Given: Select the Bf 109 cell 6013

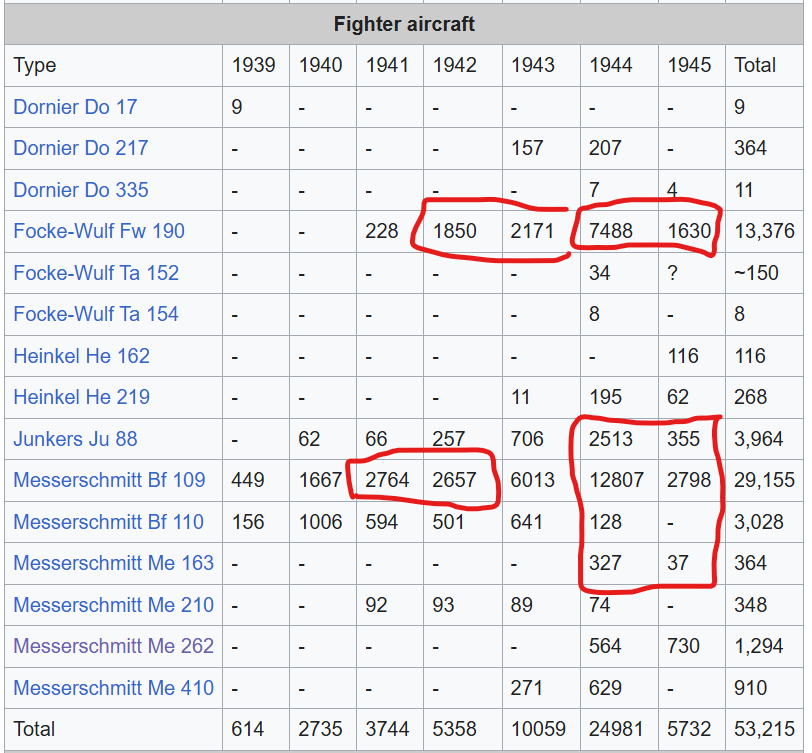Looking at the screenshot, I should click(541, 480).
